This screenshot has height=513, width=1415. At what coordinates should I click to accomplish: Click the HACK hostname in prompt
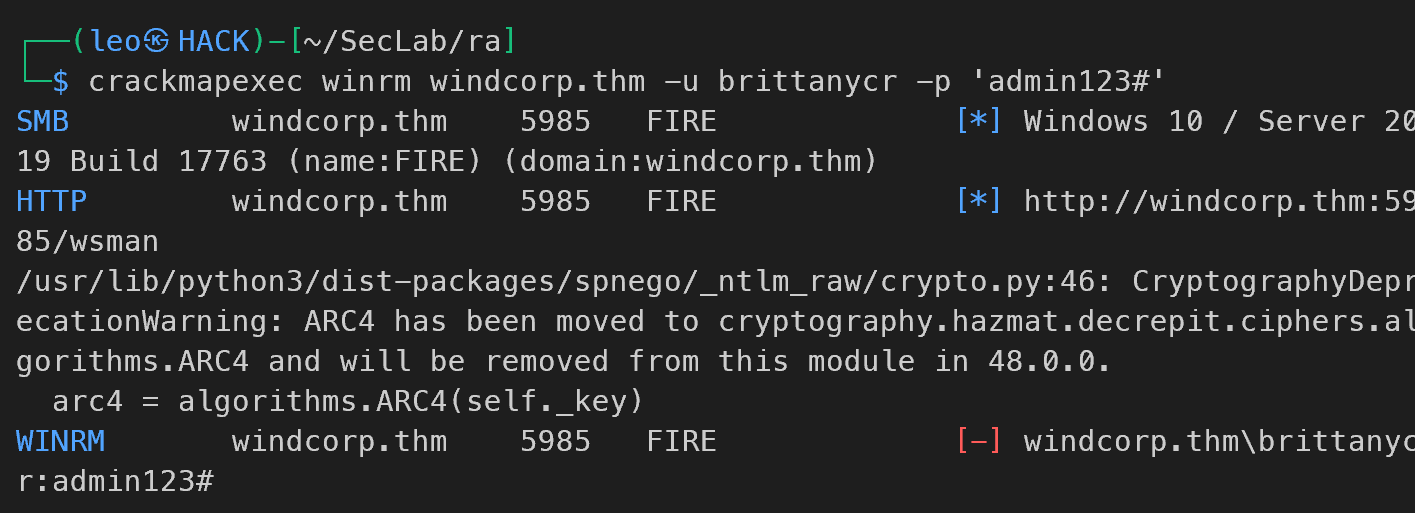click(214, 41)
